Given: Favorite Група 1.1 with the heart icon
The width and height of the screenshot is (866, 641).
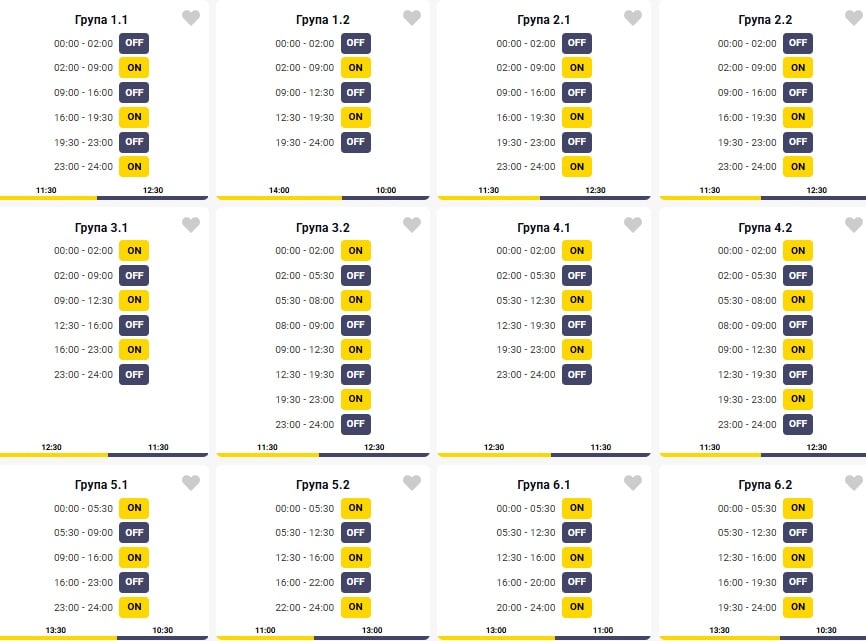Looking at the screenshot, I should tap(191, 18).
